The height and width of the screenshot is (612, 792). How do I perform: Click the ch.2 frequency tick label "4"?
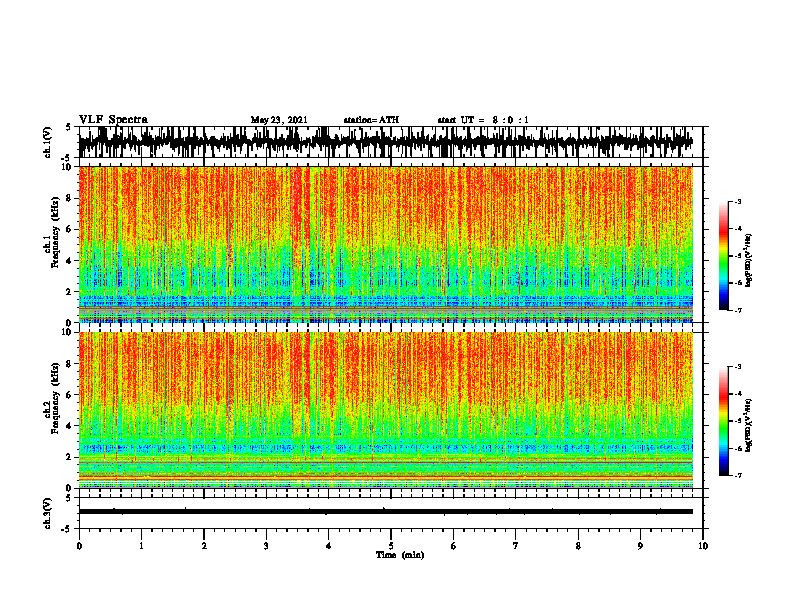(70, 426)
